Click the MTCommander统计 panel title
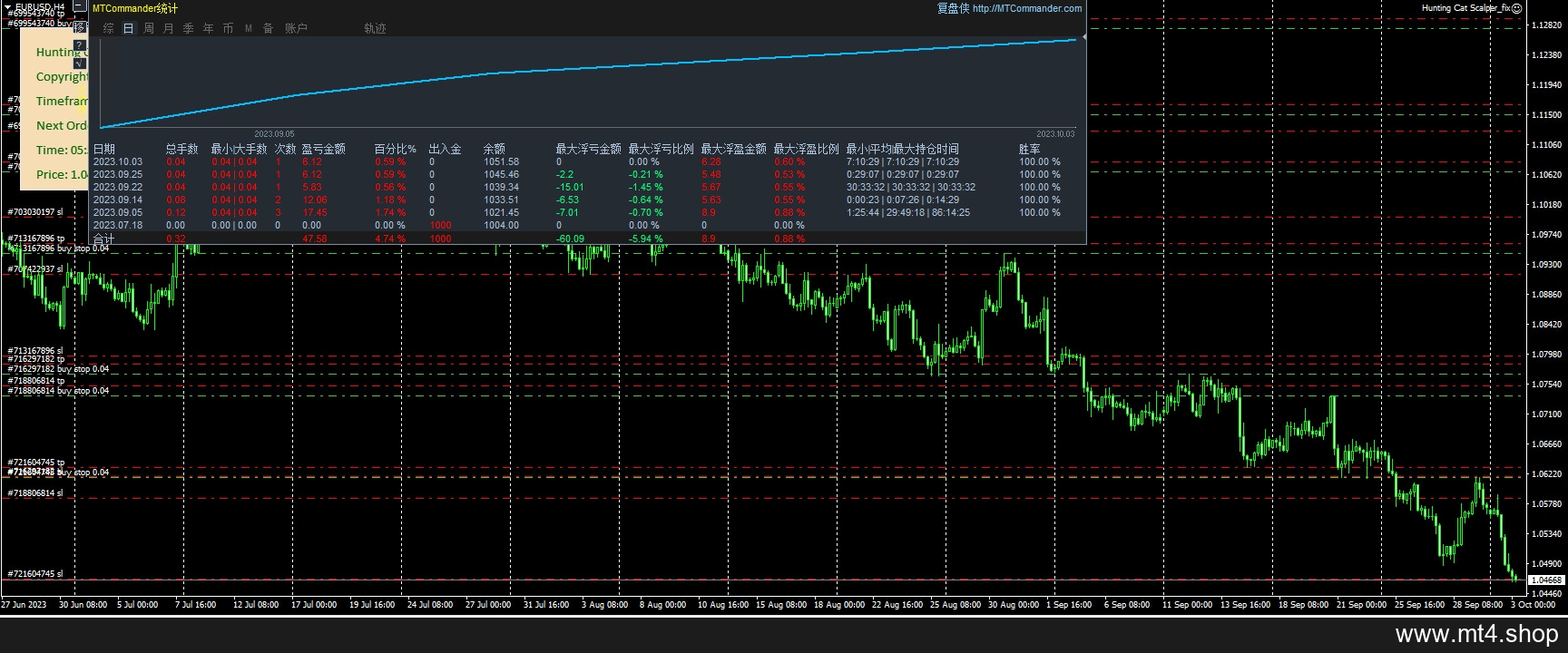 click(135, 8)
